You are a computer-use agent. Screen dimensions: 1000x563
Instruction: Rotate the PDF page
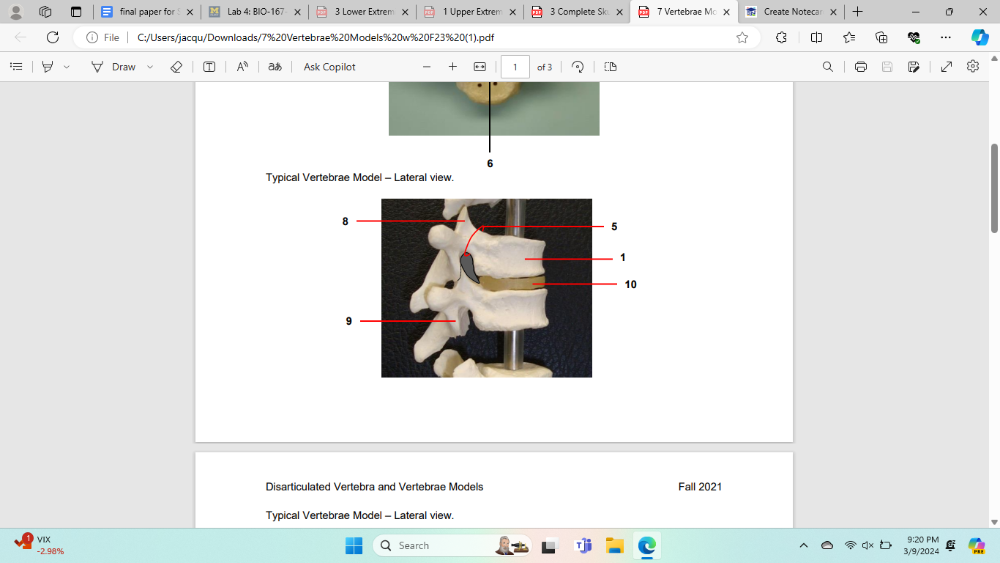pos(578,67)
